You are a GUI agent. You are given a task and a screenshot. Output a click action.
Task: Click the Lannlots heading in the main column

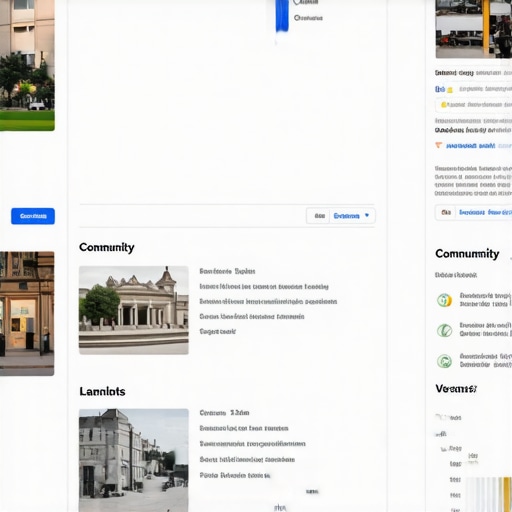click(x=102, y=391)
